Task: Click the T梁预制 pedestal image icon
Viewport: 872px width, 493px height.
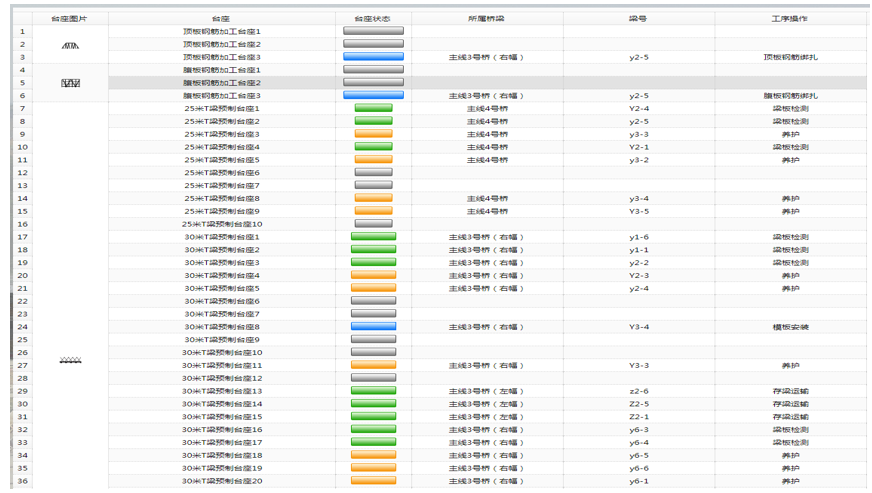Action: pos(70,359)
